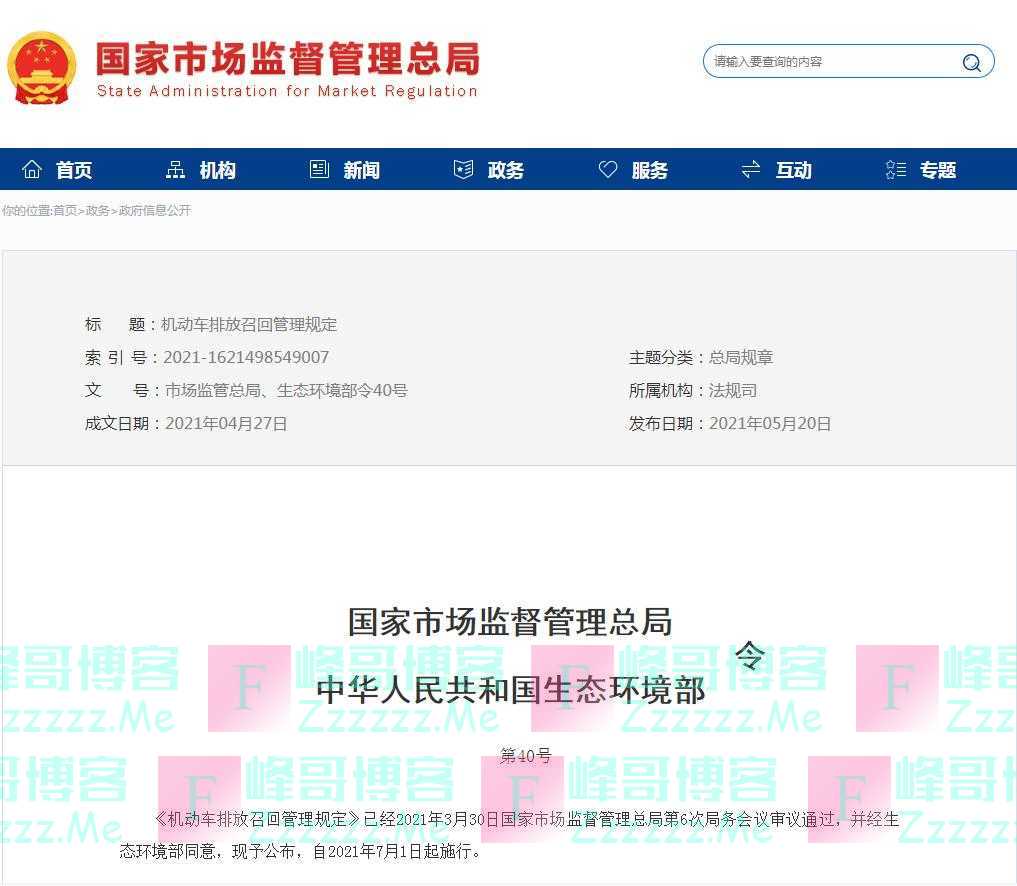Image resolution: width=1017 pixels, height=886 pixels.
Task: Navigate to 互动 section
Action: point(793,171)
